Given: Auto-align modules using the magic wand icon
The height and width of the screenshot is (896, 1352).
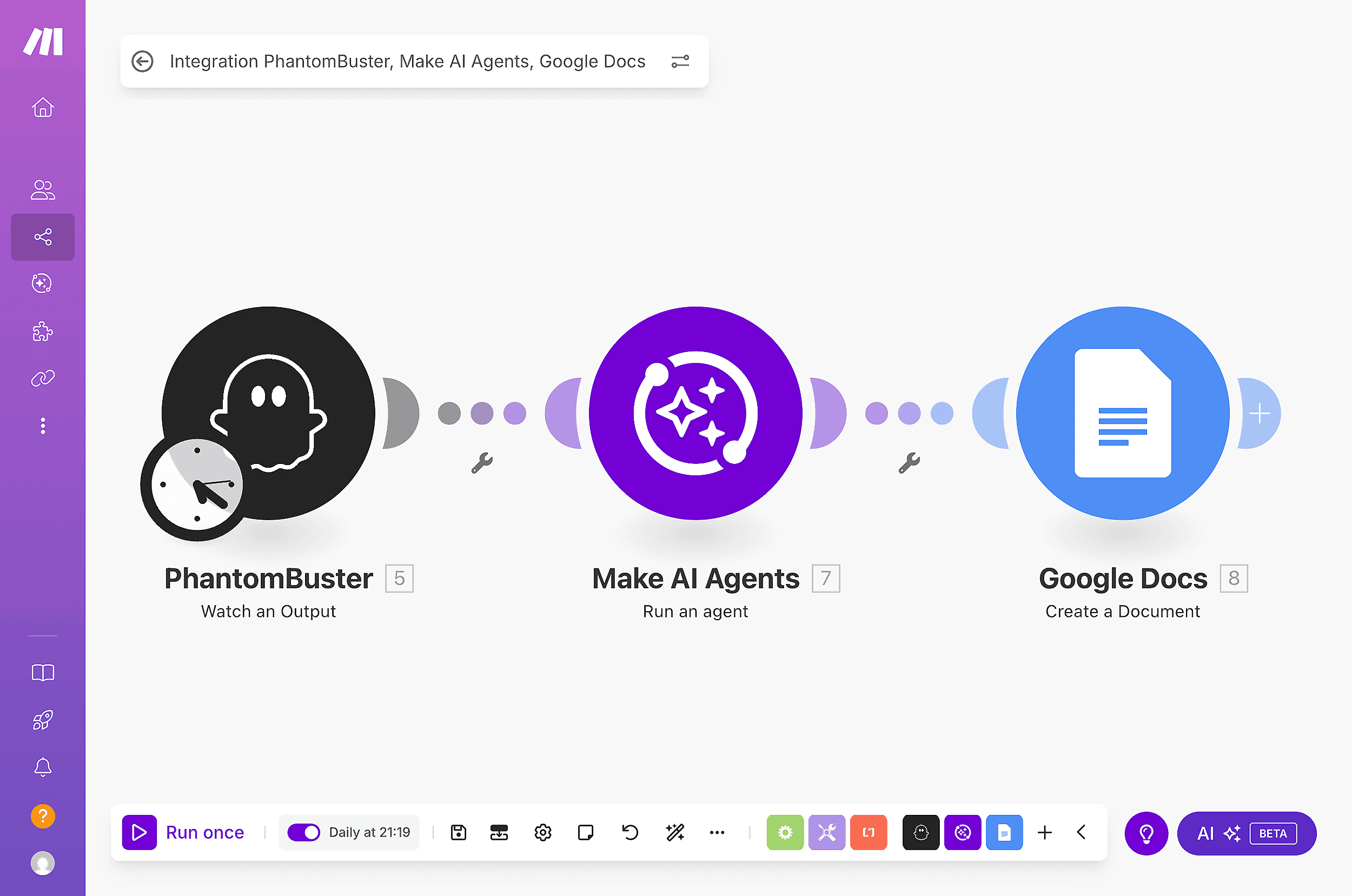Looking at the screenshot, I should (x=675, y=833).
